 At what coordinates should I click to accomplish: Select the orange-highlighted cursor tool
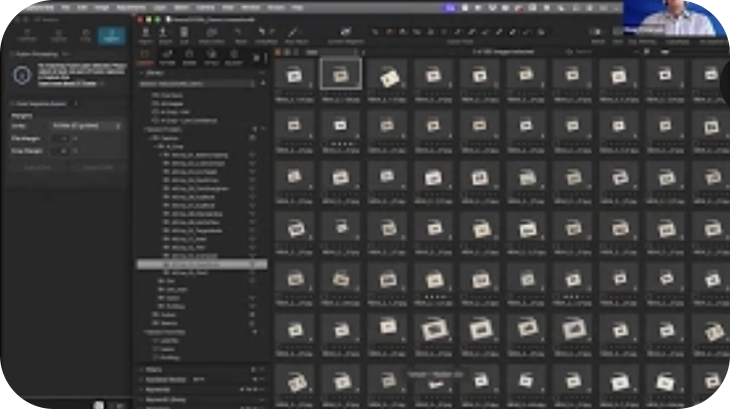pyautogui.click(x=389, y=32)
